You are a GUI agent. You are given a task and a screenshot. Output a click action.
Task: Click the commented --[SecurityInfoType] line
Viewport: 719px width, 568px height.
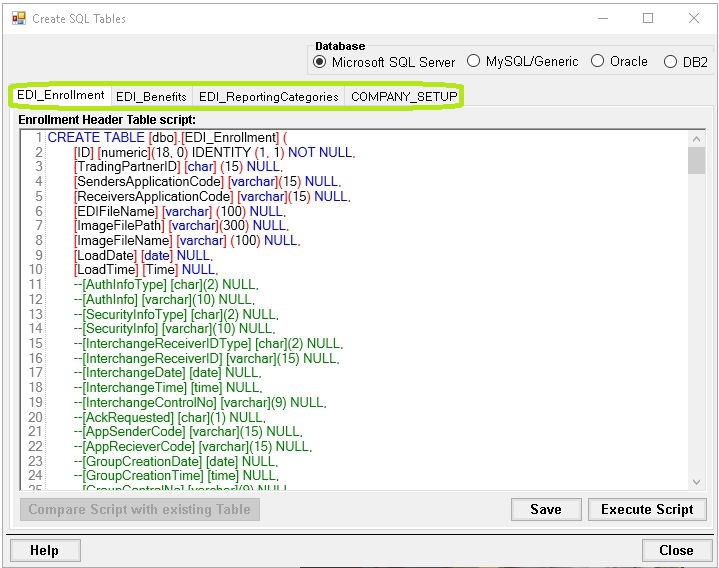click(x=176, y=314)
